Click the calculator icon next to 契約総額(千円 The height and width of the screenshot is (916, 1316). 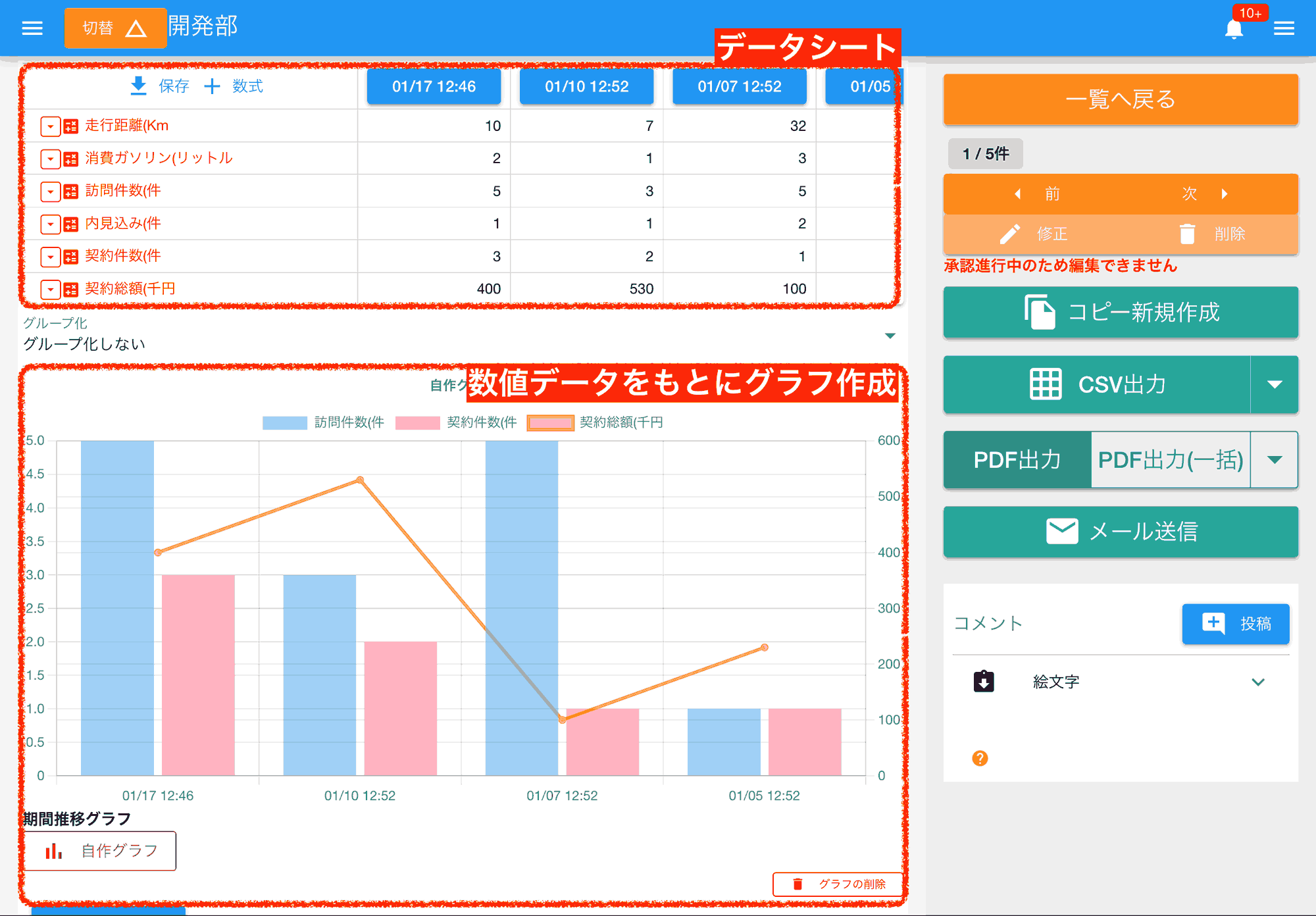[71, 289]
